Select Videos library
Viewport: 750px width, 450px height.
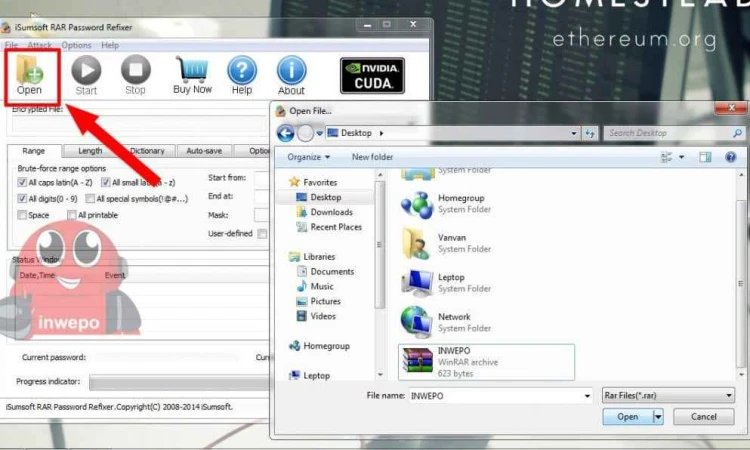coord(323,316)
